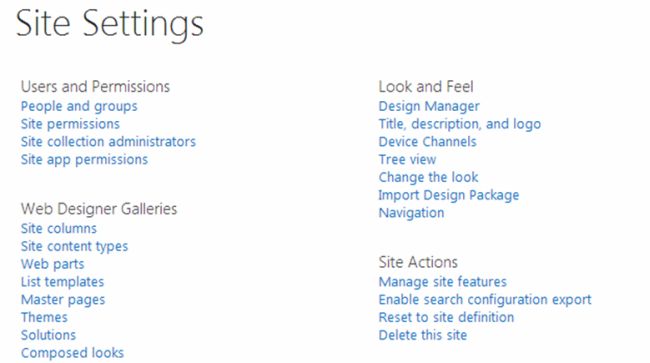
Task: Open Master pages gallery
Action: (63, 300)
